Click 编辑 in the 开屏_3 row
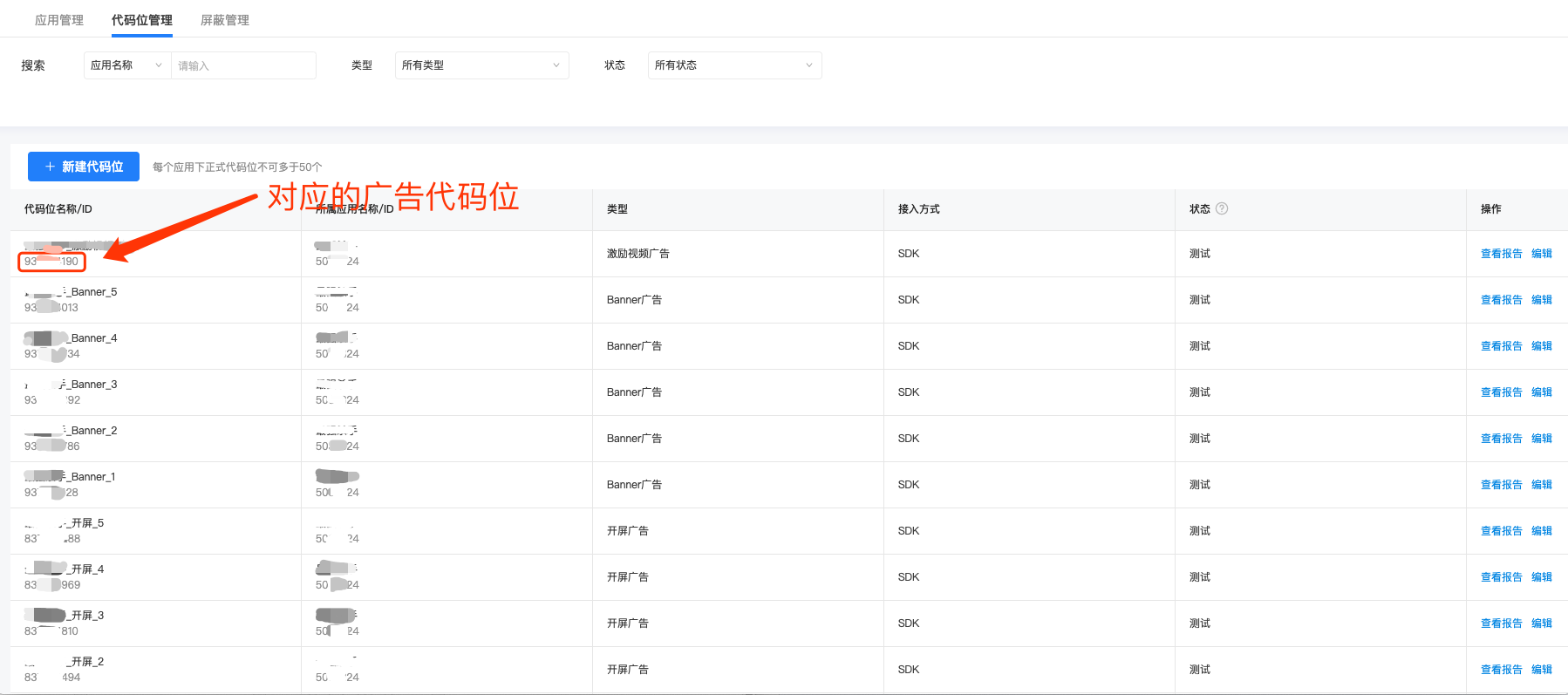The image size is (1568, 695). (1542, 623)
